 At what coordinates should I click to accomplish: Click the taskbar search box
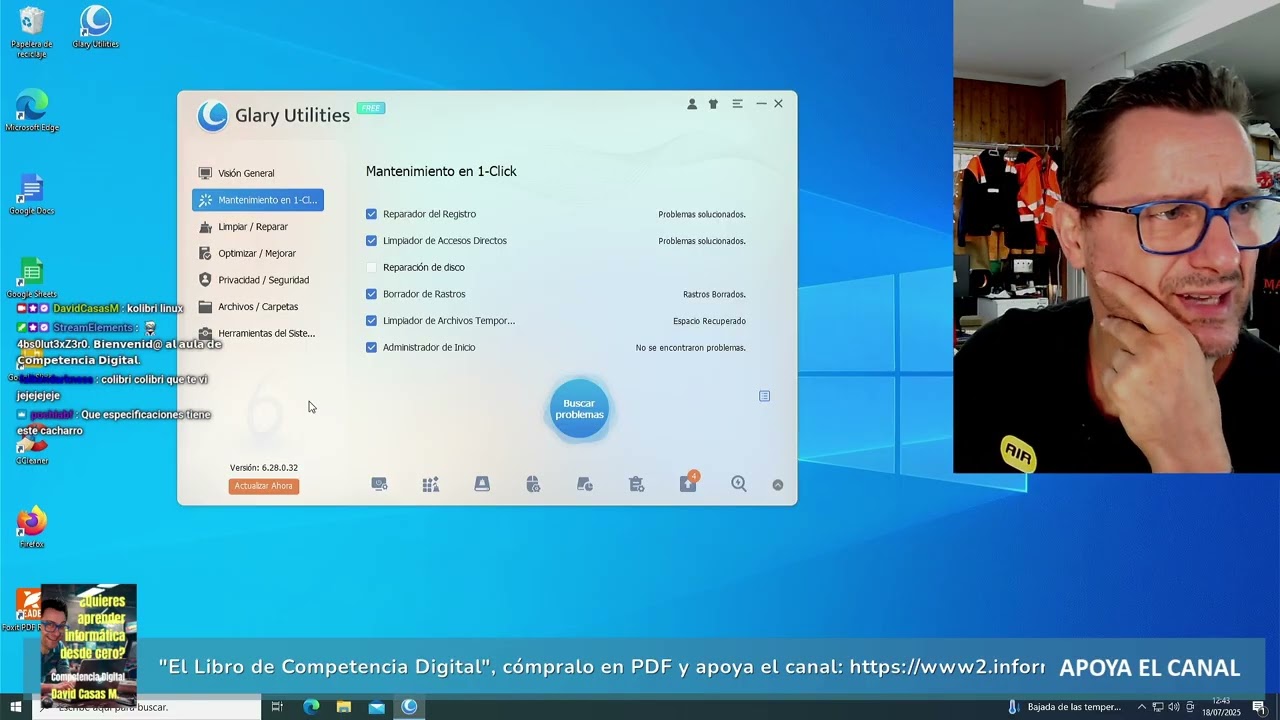click(x=146, y=707)
